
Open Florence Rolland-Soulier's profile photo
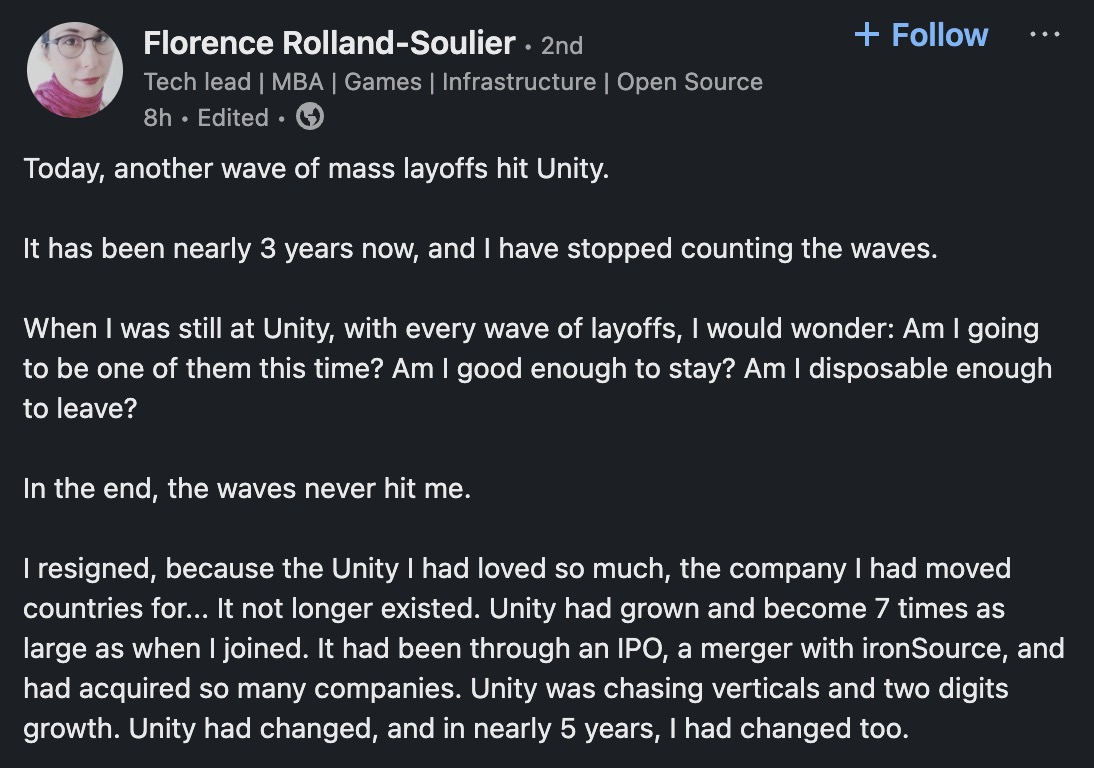click(x=74, y=70)
